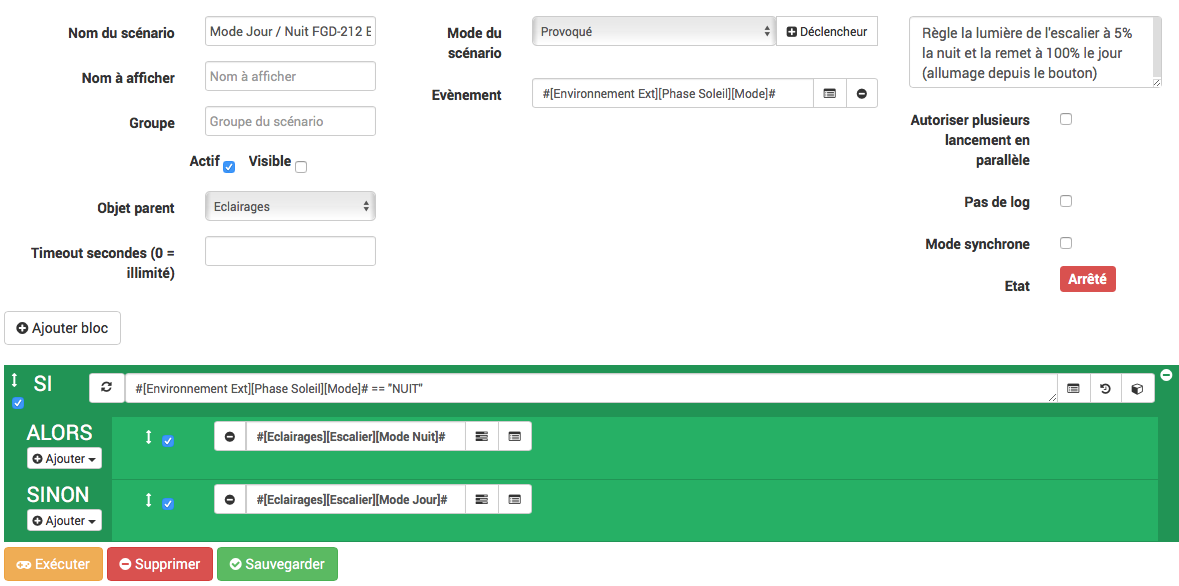Delete the SI block using its corner minus icon
Viewport: 1179px width, 586px height.
point(1166,375)
